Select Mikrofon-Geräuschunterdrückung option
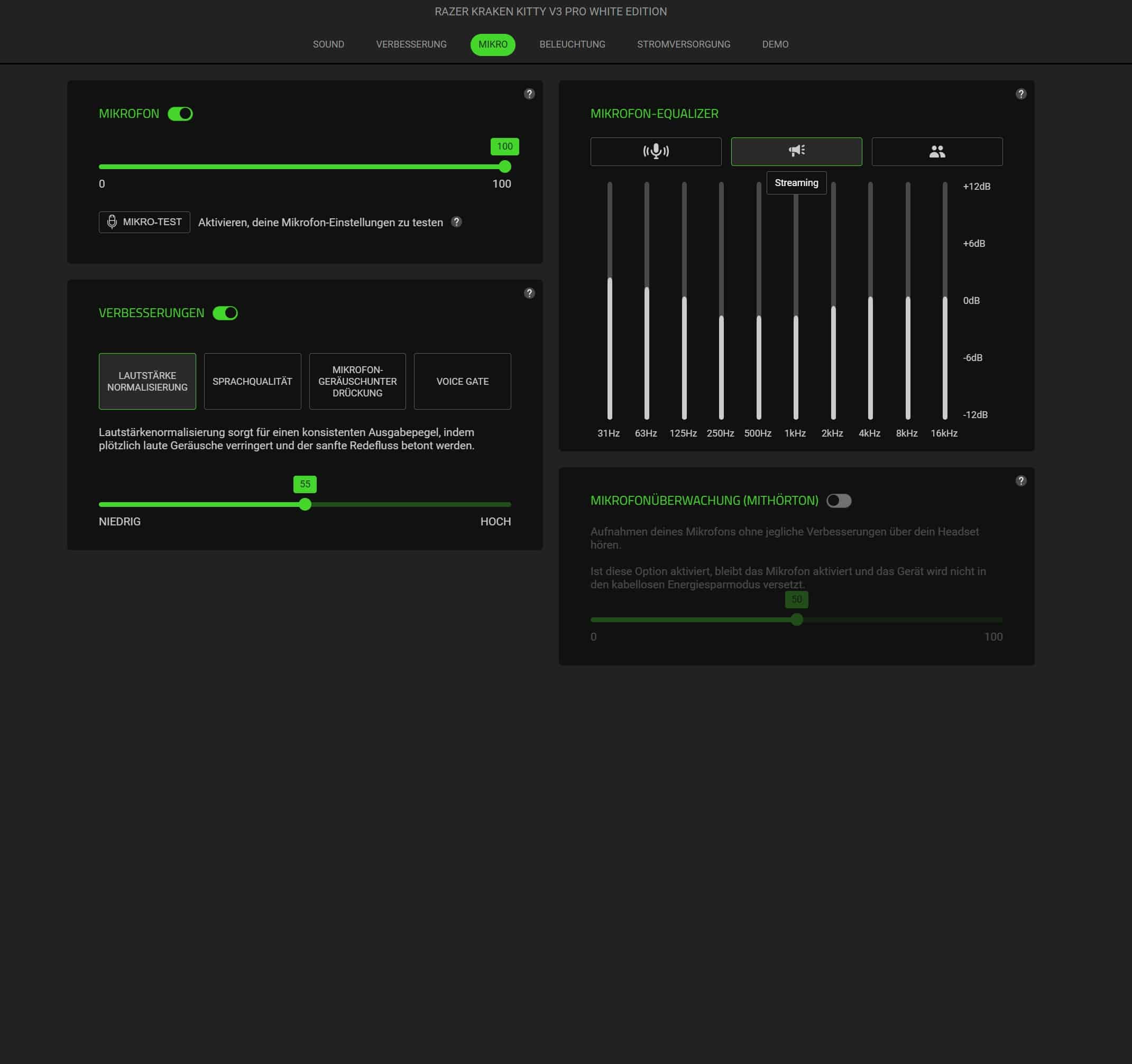Viewport: 1132px width, 1064px height. pyautogui.click(x=357, y=382)
